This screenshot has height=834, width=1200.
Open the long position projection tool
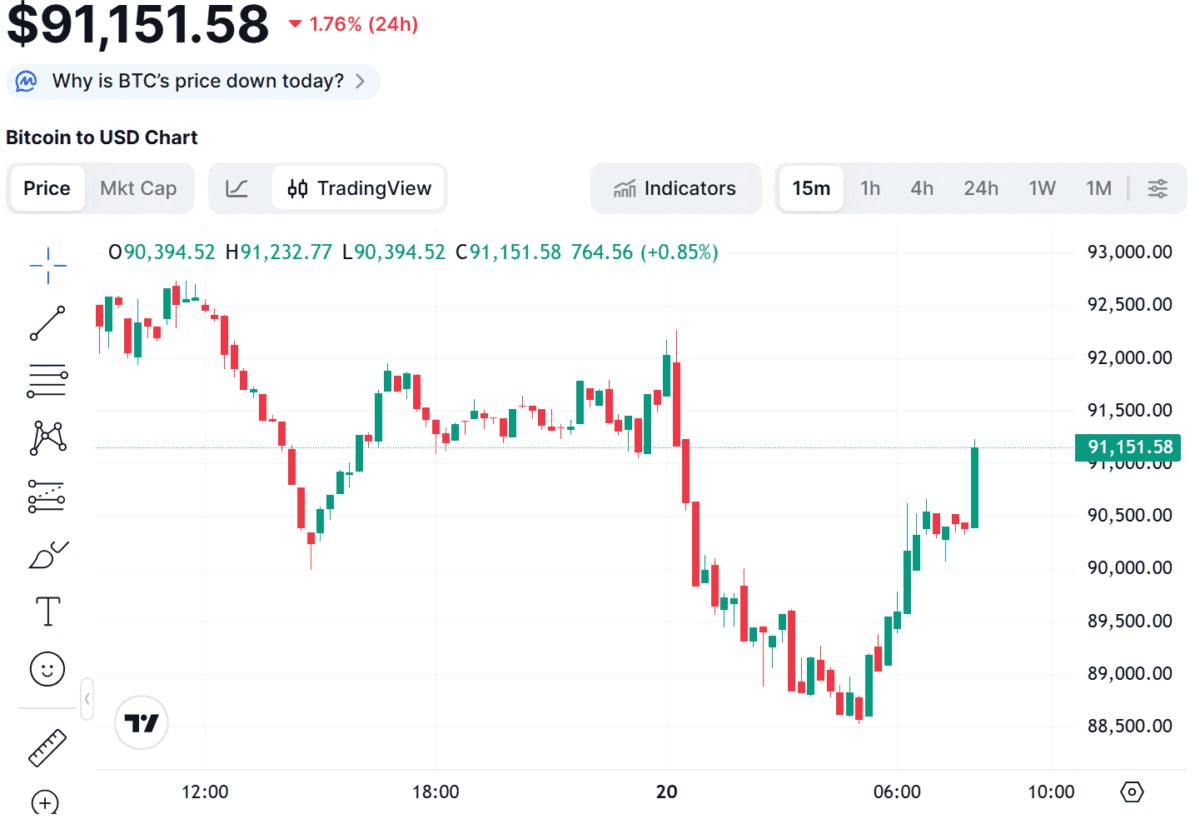pyautogui.click(x=47, y=496)
